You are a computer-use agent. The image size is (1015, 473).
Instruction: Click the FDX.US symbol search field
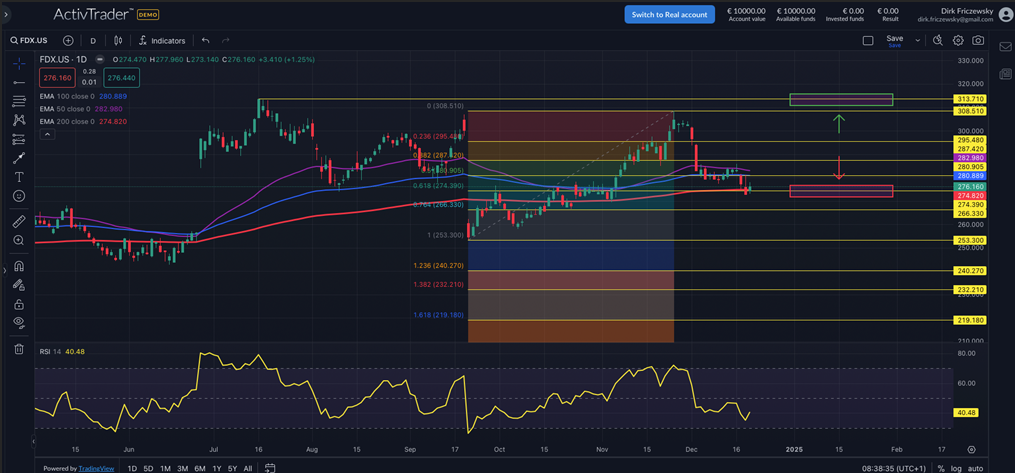click(x=32, y=41)
